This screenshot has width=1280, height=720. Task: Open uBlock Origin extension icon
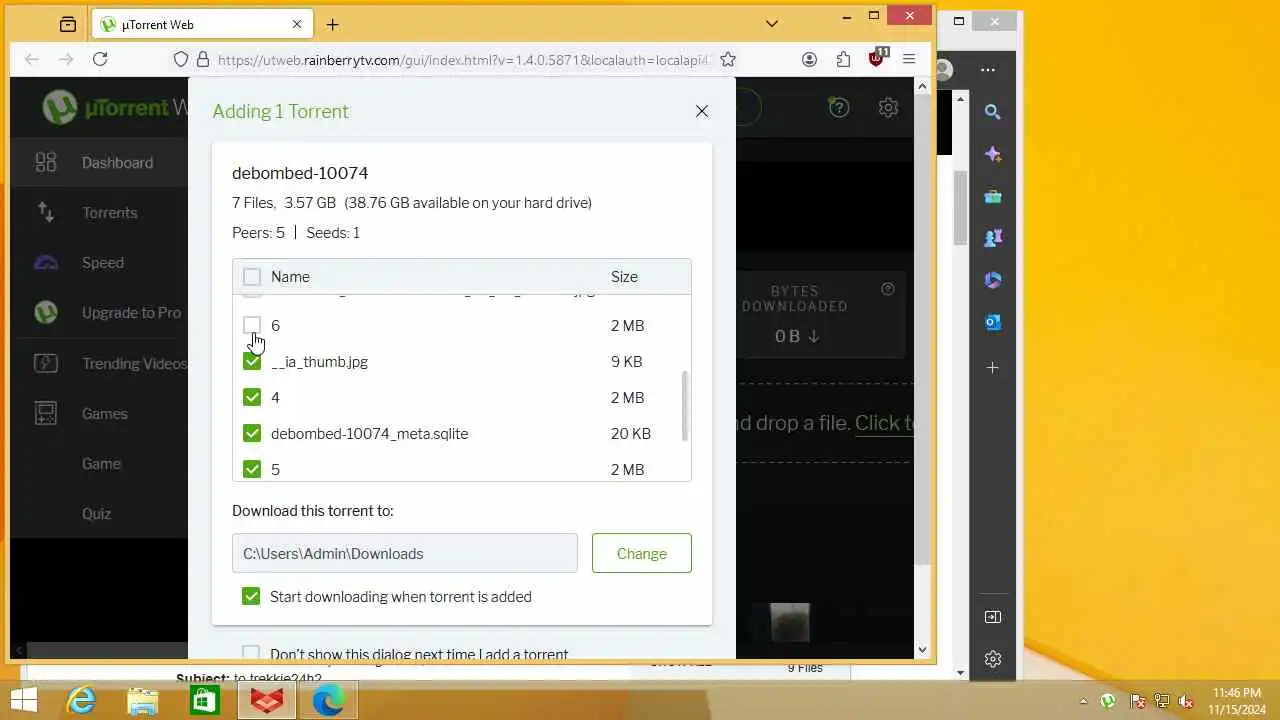pos(877,57)
